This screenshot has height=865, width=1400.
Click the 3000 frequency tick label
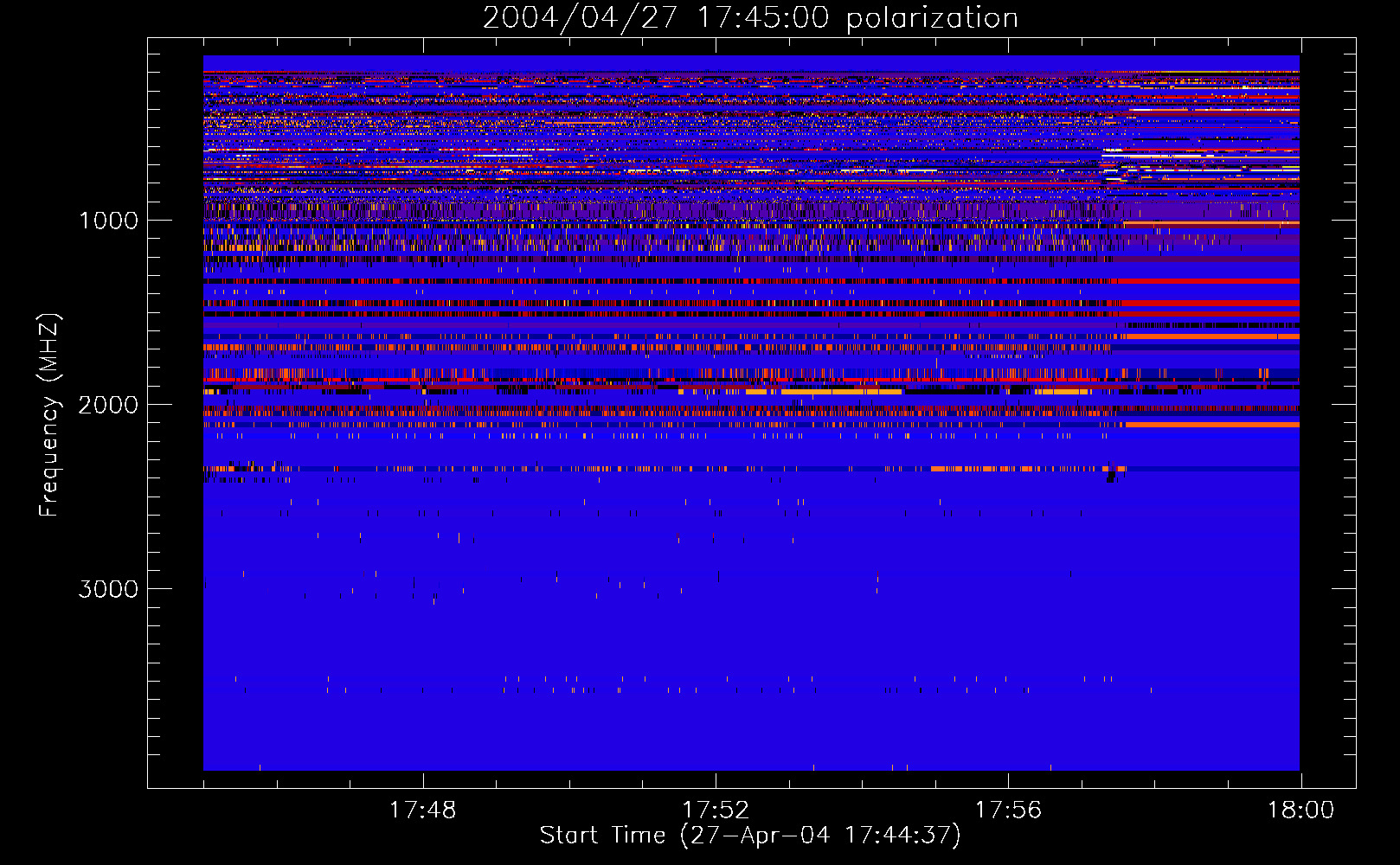[x=108, y=589]
